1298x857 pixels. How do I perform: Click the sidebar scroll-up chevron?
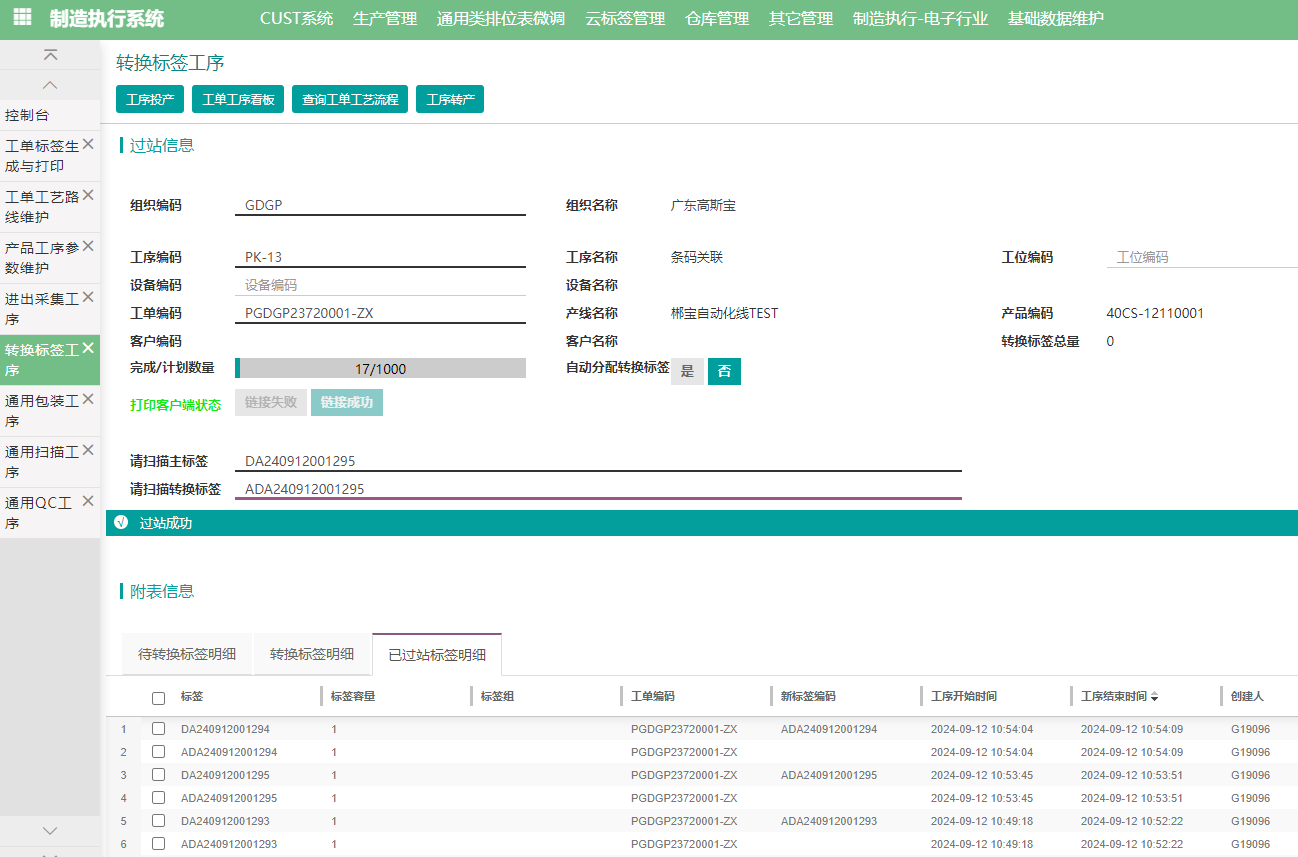coord(50,85)
